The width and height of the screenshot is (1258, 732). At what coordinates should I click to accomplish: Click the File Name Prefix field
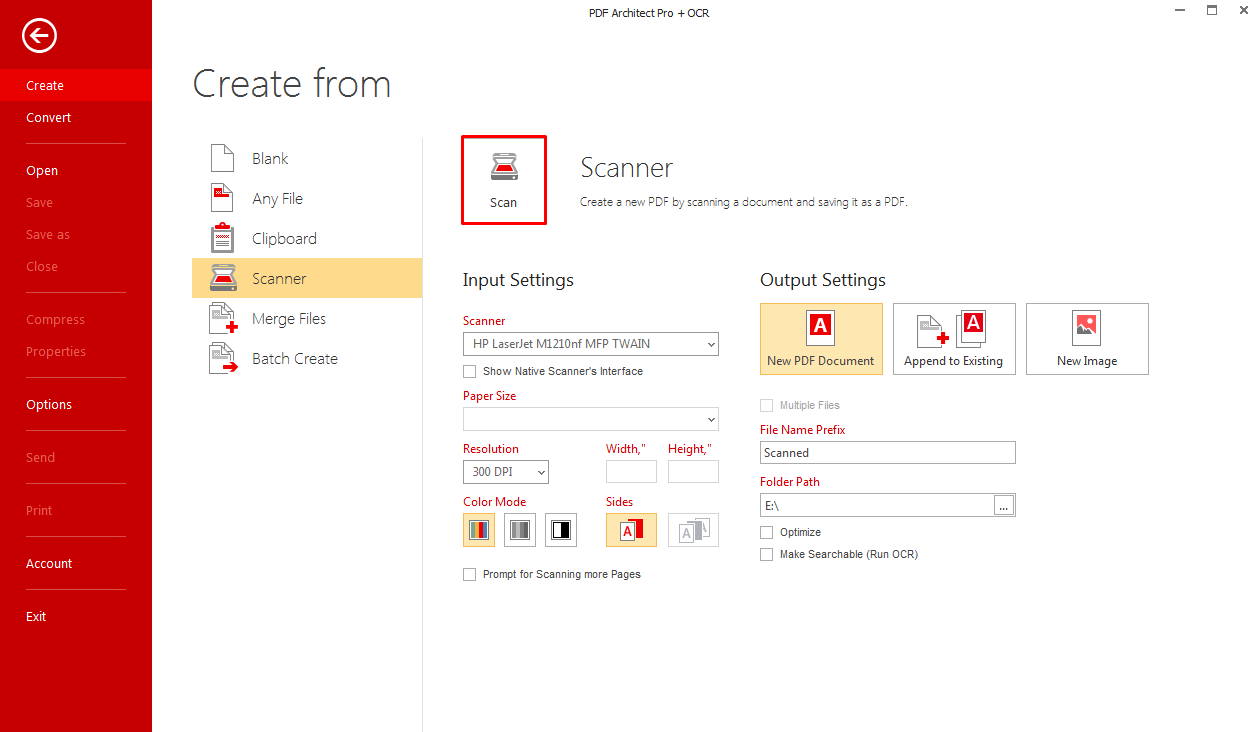coord(888,453)
